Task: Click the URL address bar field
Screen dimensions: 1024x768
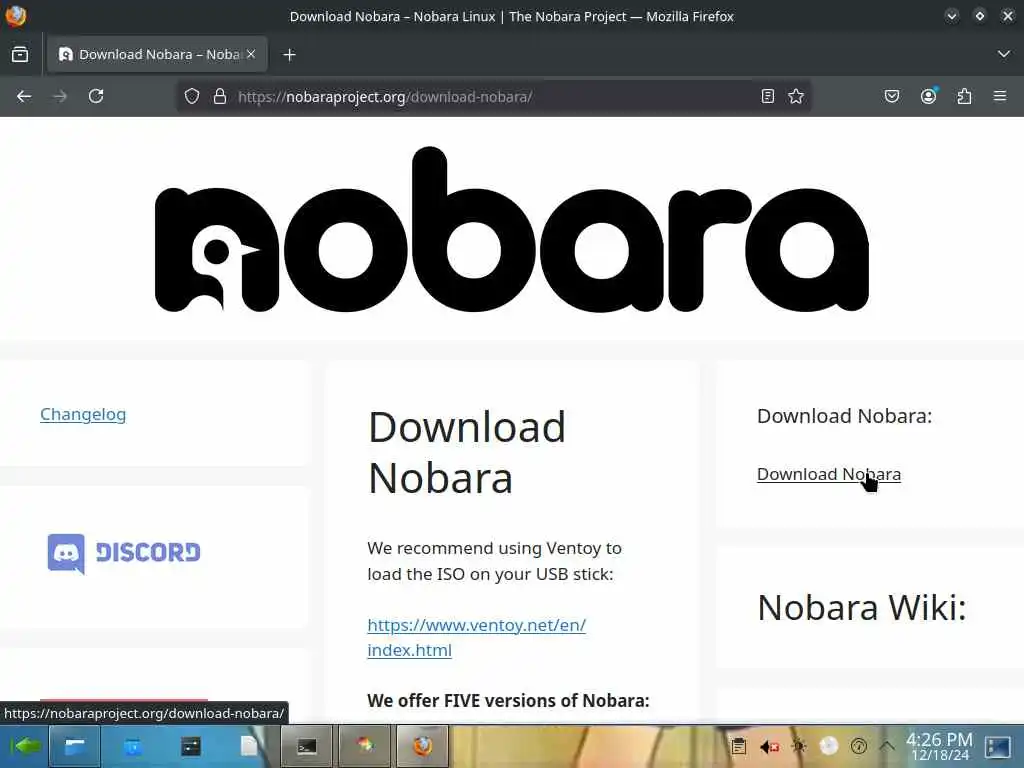Action: [x=493, y=97]
